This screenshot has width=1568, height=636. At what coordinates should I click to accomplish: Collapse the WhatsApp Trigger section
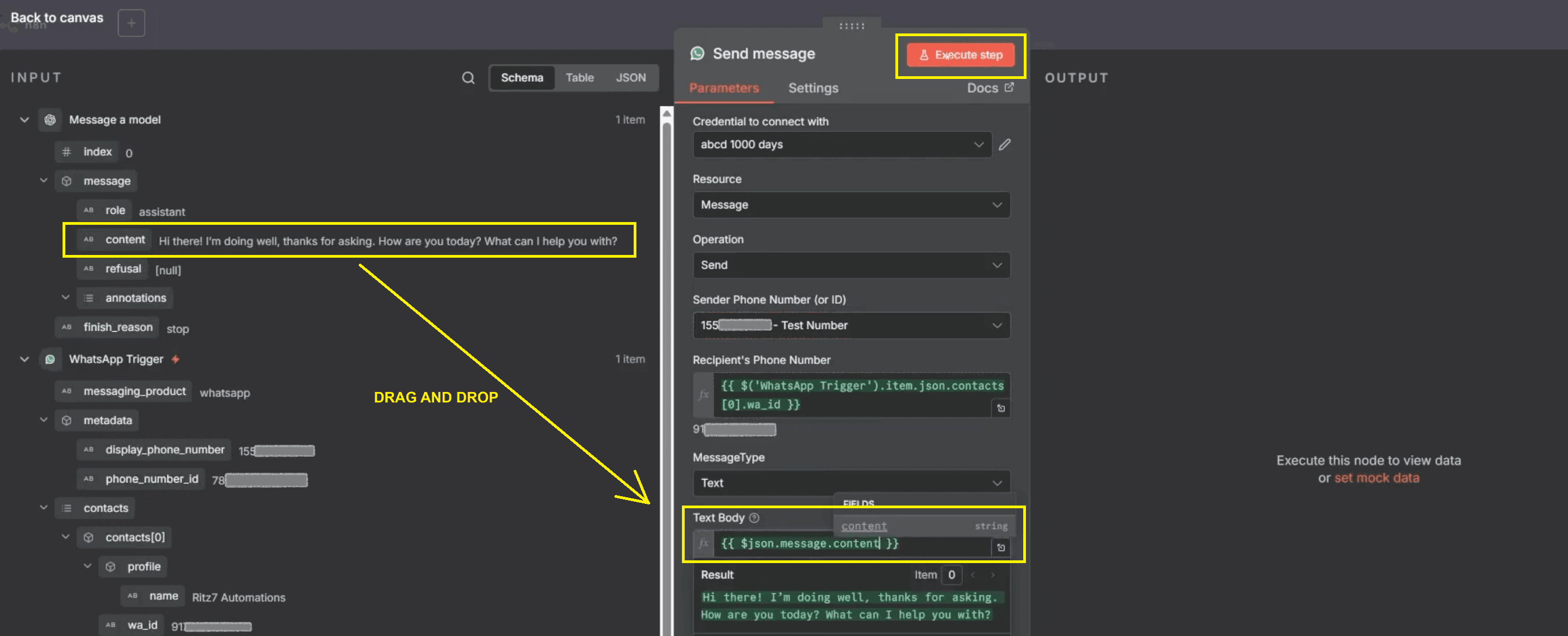tap(24, 359)
